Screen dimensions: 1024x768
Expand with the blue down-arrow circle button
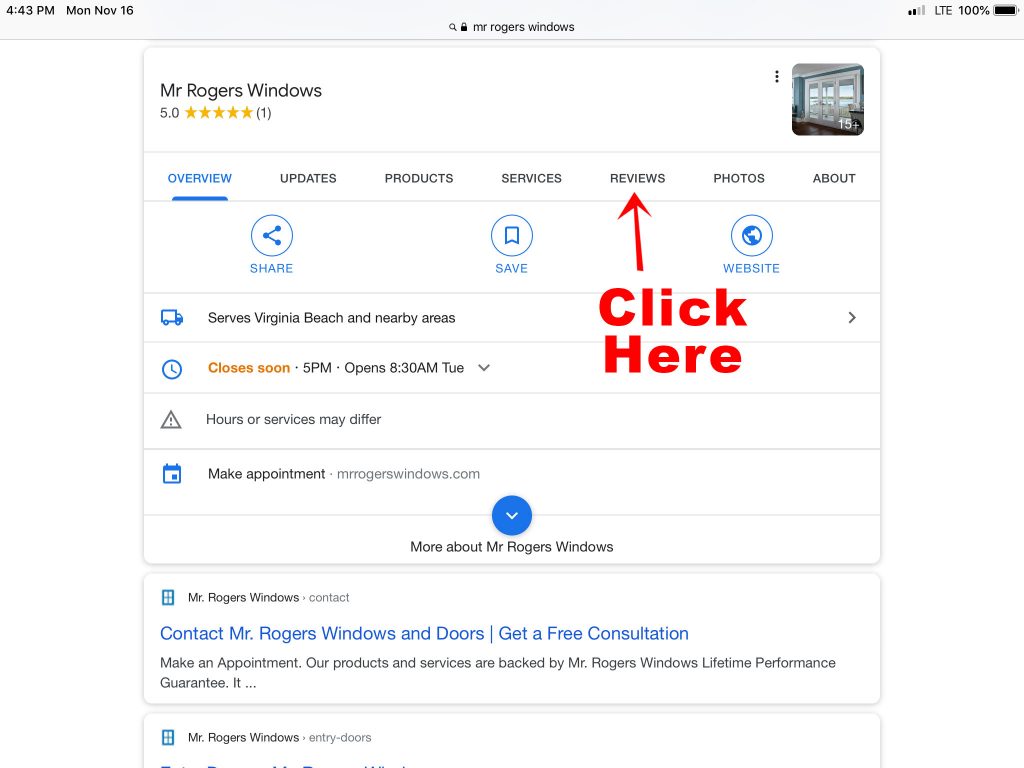pyautogui.click(x=512, y=515)
